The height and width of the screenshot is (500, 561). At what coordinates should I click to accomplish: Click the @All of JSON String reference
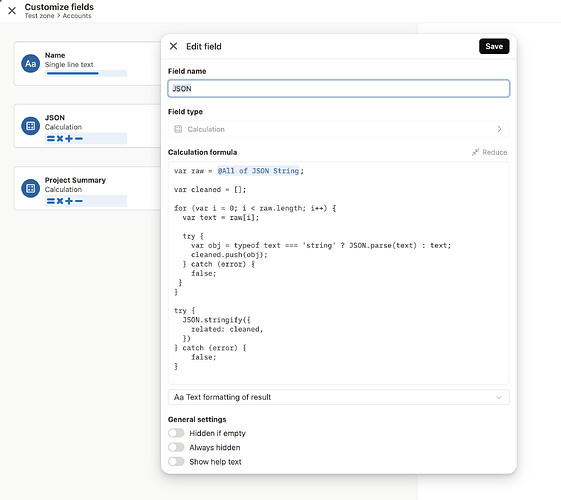coord(258,171)
